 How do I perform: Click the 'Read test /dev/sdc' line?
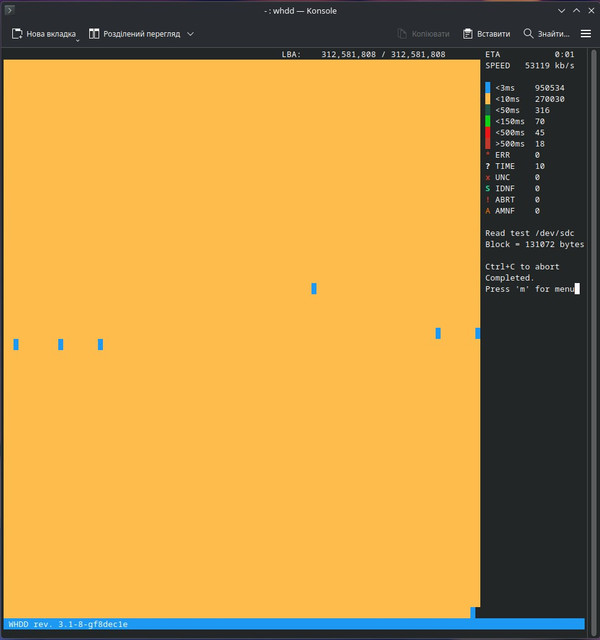coord(530,233)
